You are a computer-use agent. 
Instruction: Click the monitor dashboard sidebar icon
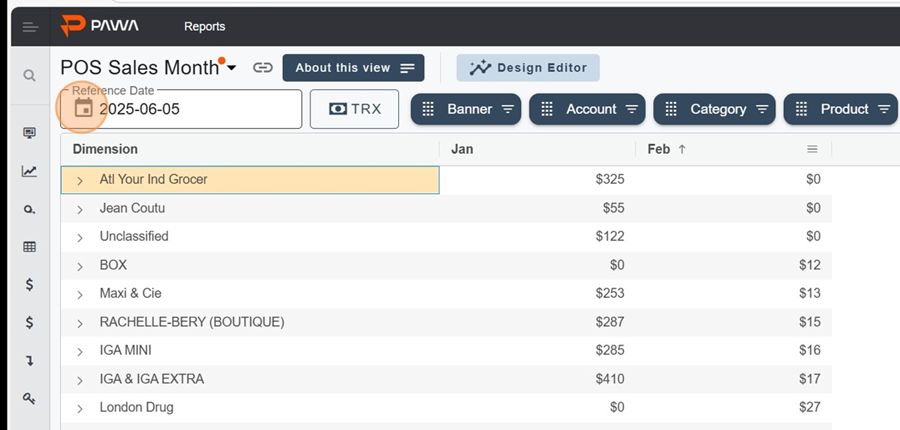point(29,133)
